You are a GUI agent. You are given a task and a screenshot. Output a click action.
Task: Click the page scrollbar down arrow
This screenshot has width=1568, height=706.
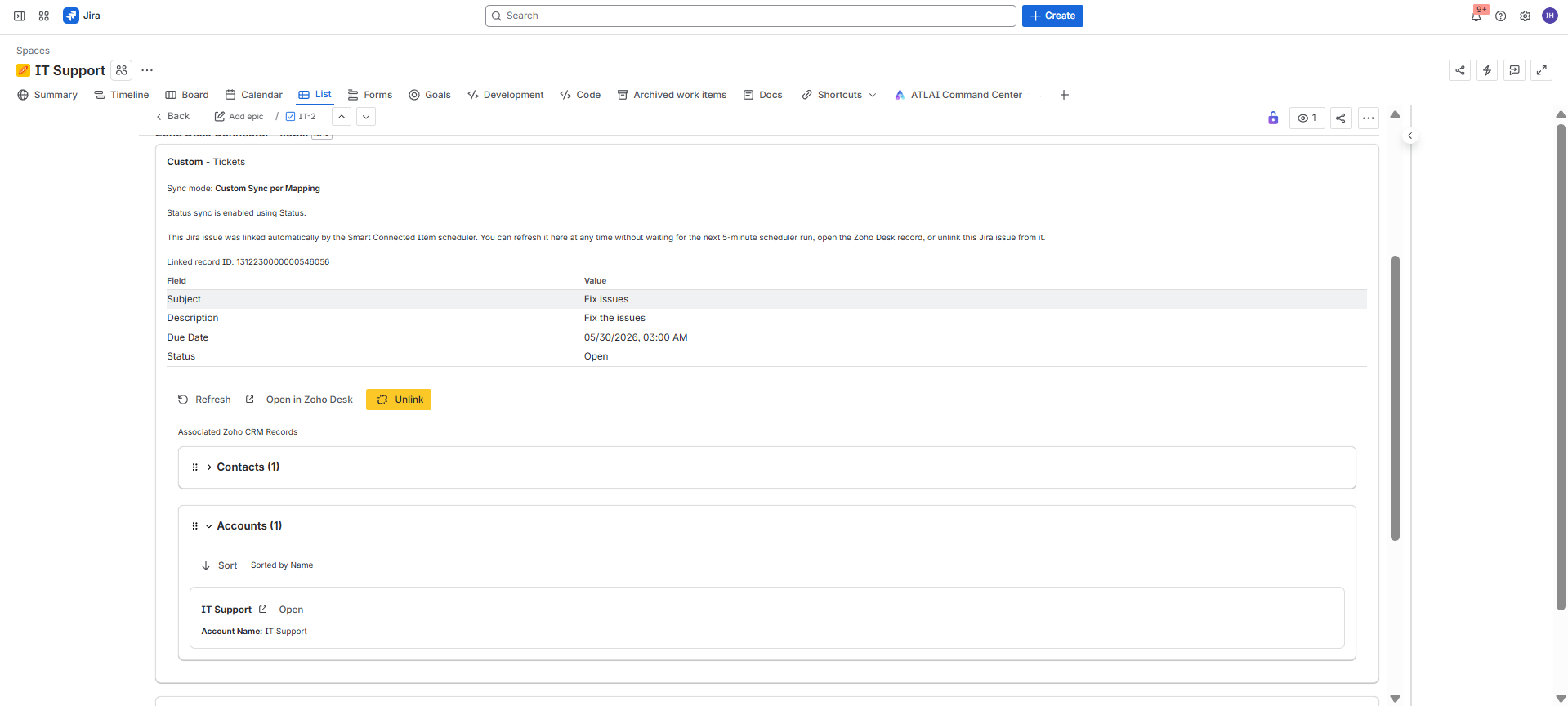tap(1561, 699)
